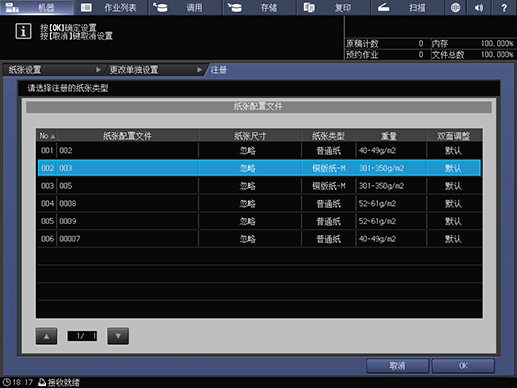Open the 调用 recall tab
Image resolution: width=517 pixels, height=388 pixels.
(x=185, y=7)
